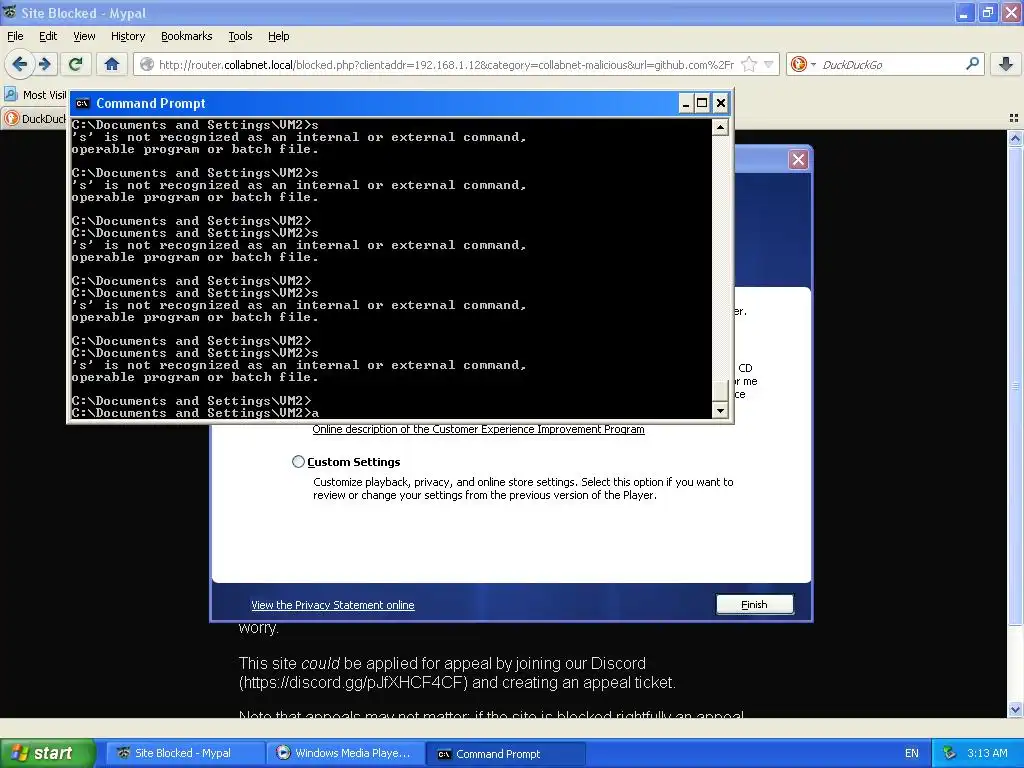Reload the blocked page
The image size is (1024, 768).
click(76, 64)
